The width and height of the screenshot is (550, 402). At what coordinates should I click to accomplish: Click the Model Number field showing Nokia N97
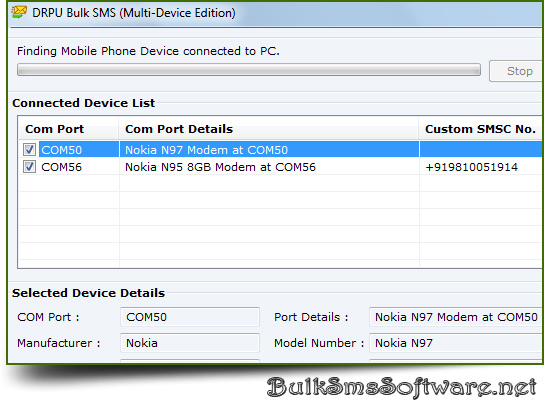pos(456,343)
